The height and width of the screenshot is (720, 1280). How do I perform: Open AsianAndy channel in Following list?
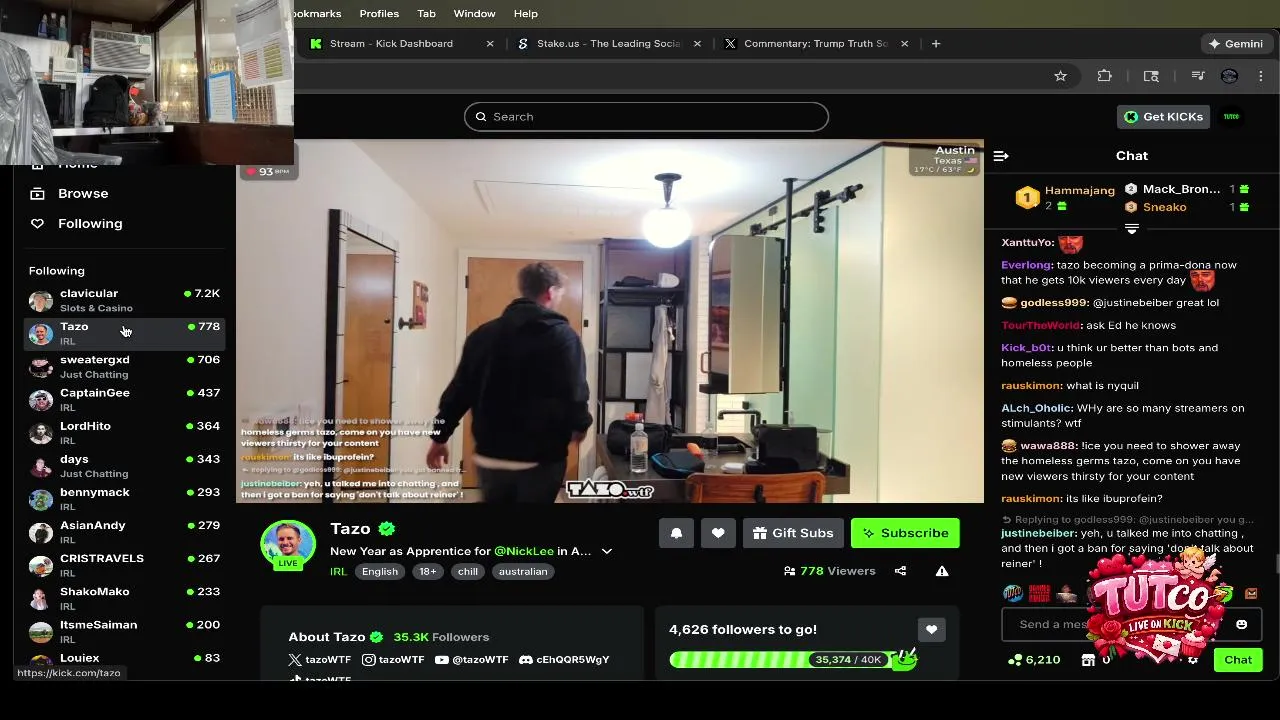click(124, 531)
